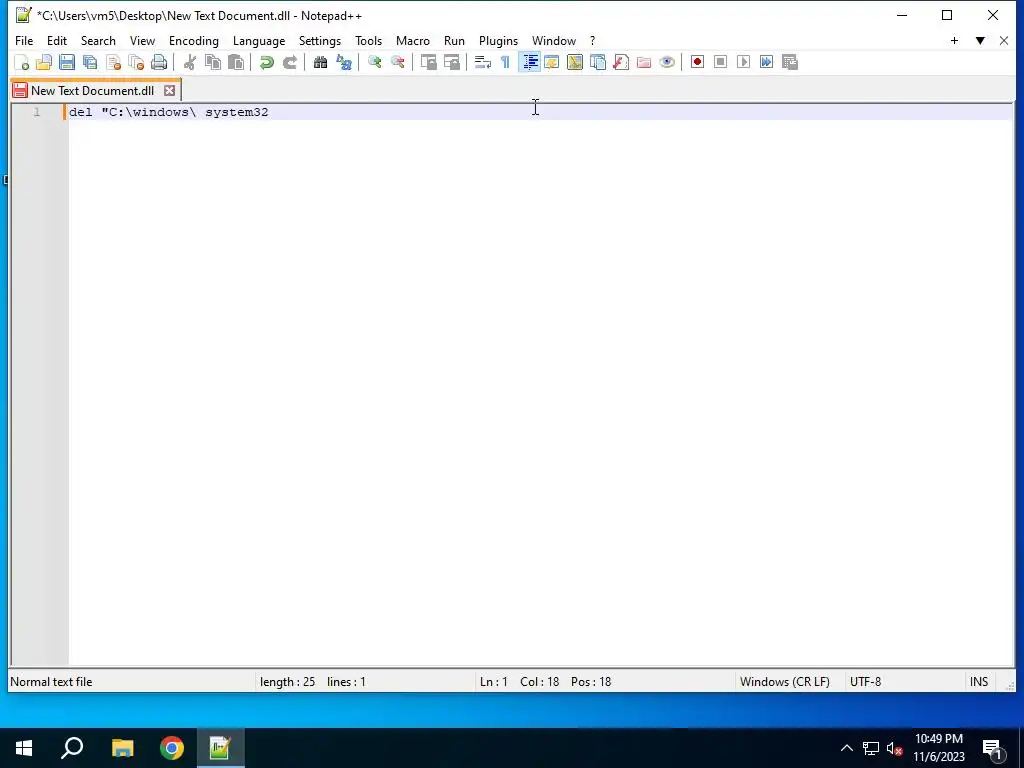1024x768 pixels.
Task: Zoom in using the magnifier plus icon
Action: (374, 62)
